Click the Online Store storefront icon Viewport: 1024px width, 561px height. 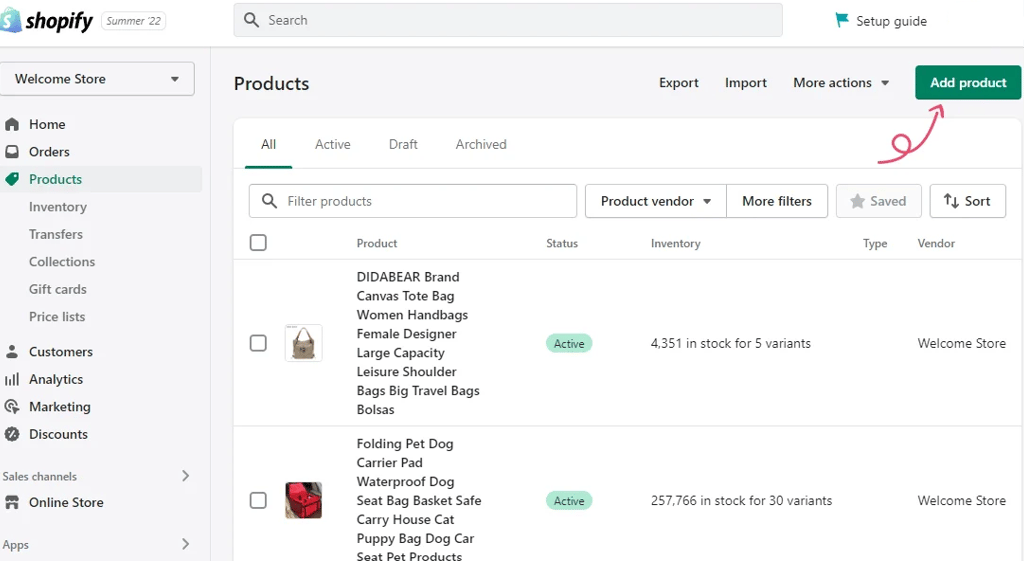[x=12, y=502]
